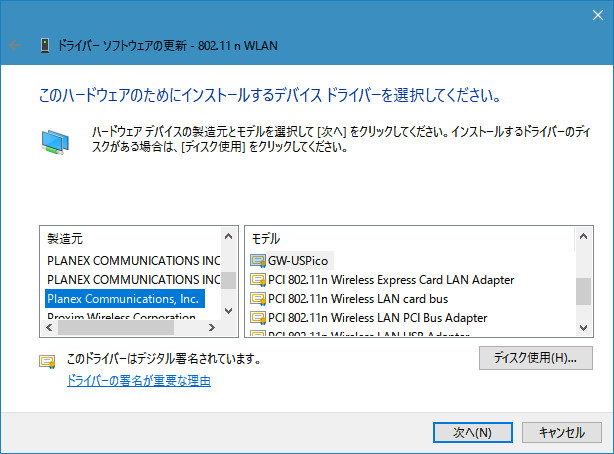This screenshot has width=614, height=454.
Task: Click the digitally signed driver certificate icon
Action: [47, 362]
